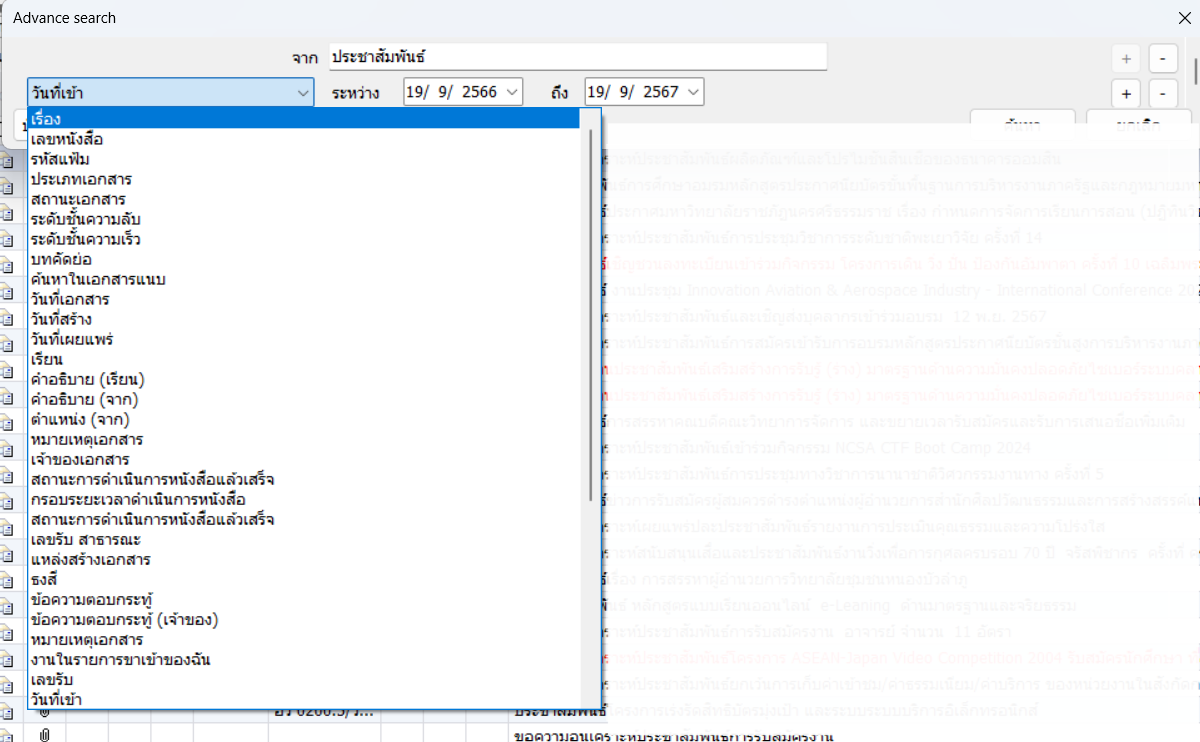Viewport: 1200px width, 742px height.
Task: Click the plus button on the จาก row
Action: (1126, 59)
